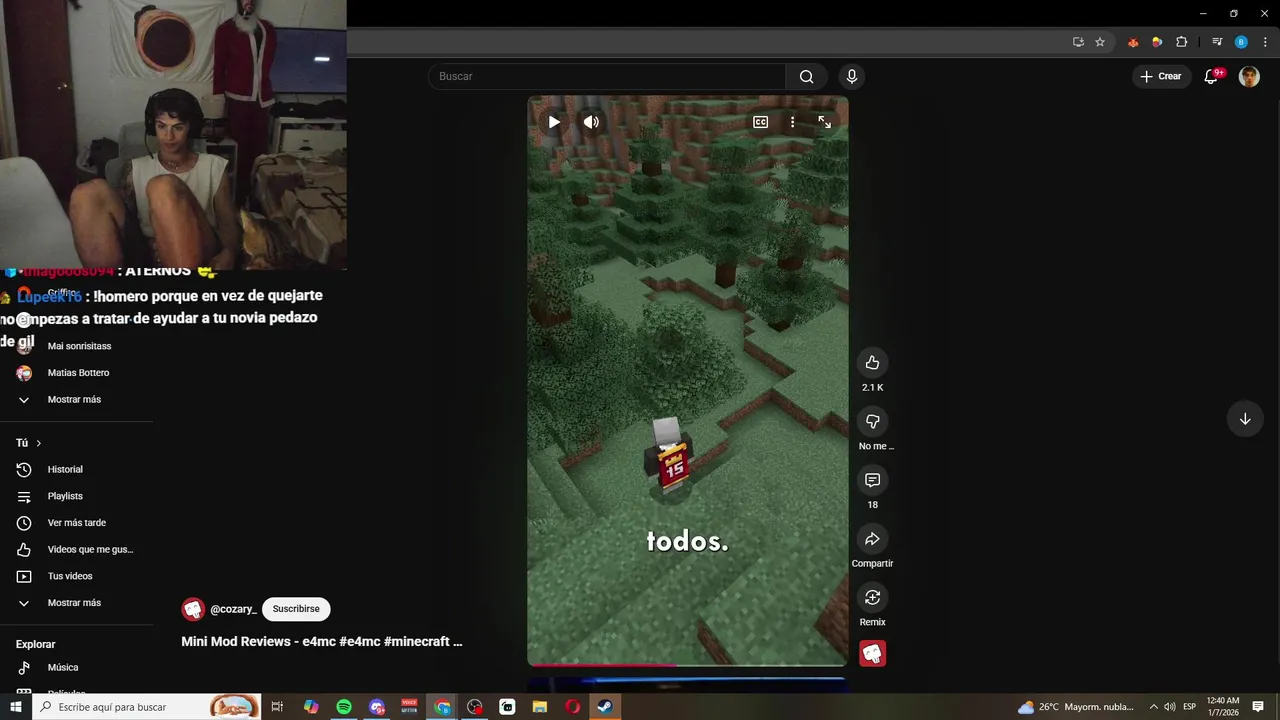
Task: Open the Short's three-dot options menu
Action: coord(792,122)
